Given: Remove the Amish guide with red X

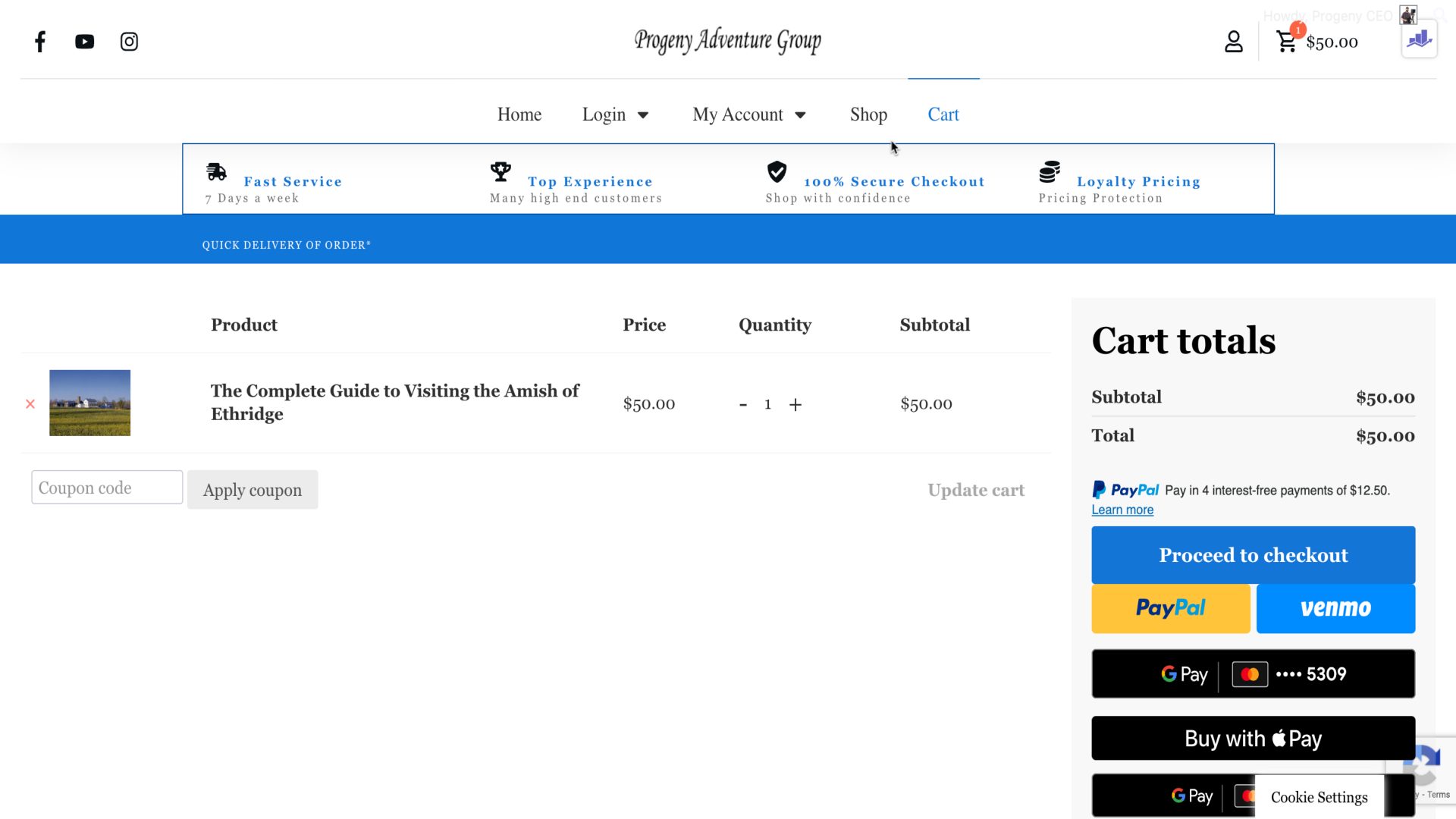Looking at the screenshot, I should [30, 404].
